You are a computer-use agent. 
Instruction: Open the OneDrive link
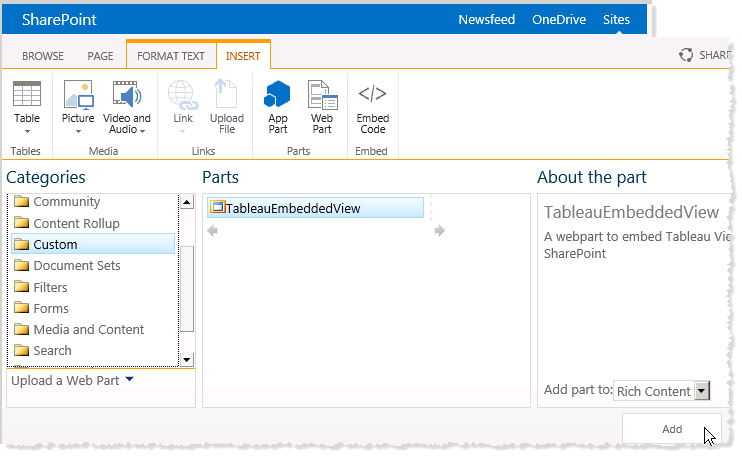(x=559, y=19)
